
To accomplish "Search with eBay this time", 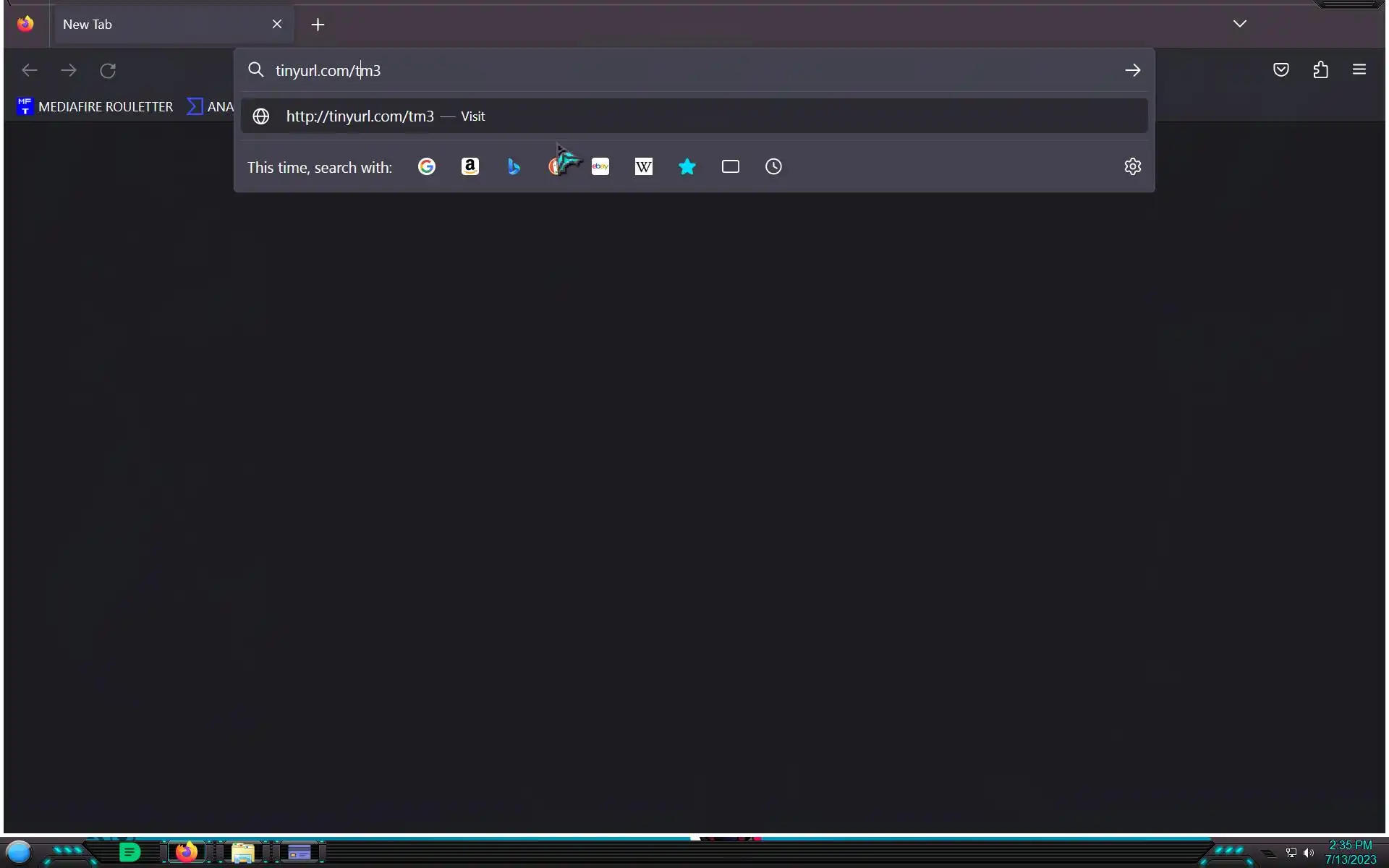I will tap(600, 167).
